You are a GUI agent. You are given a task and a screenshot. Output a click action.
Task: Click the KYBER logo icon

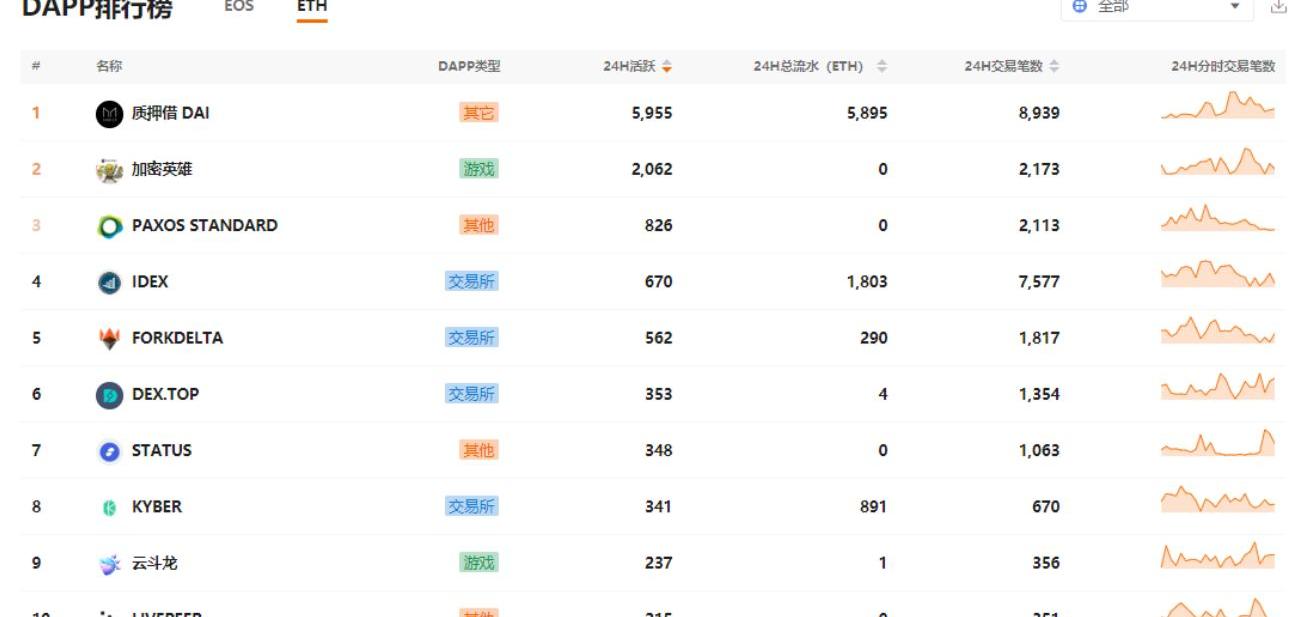[x=109, y=507]
